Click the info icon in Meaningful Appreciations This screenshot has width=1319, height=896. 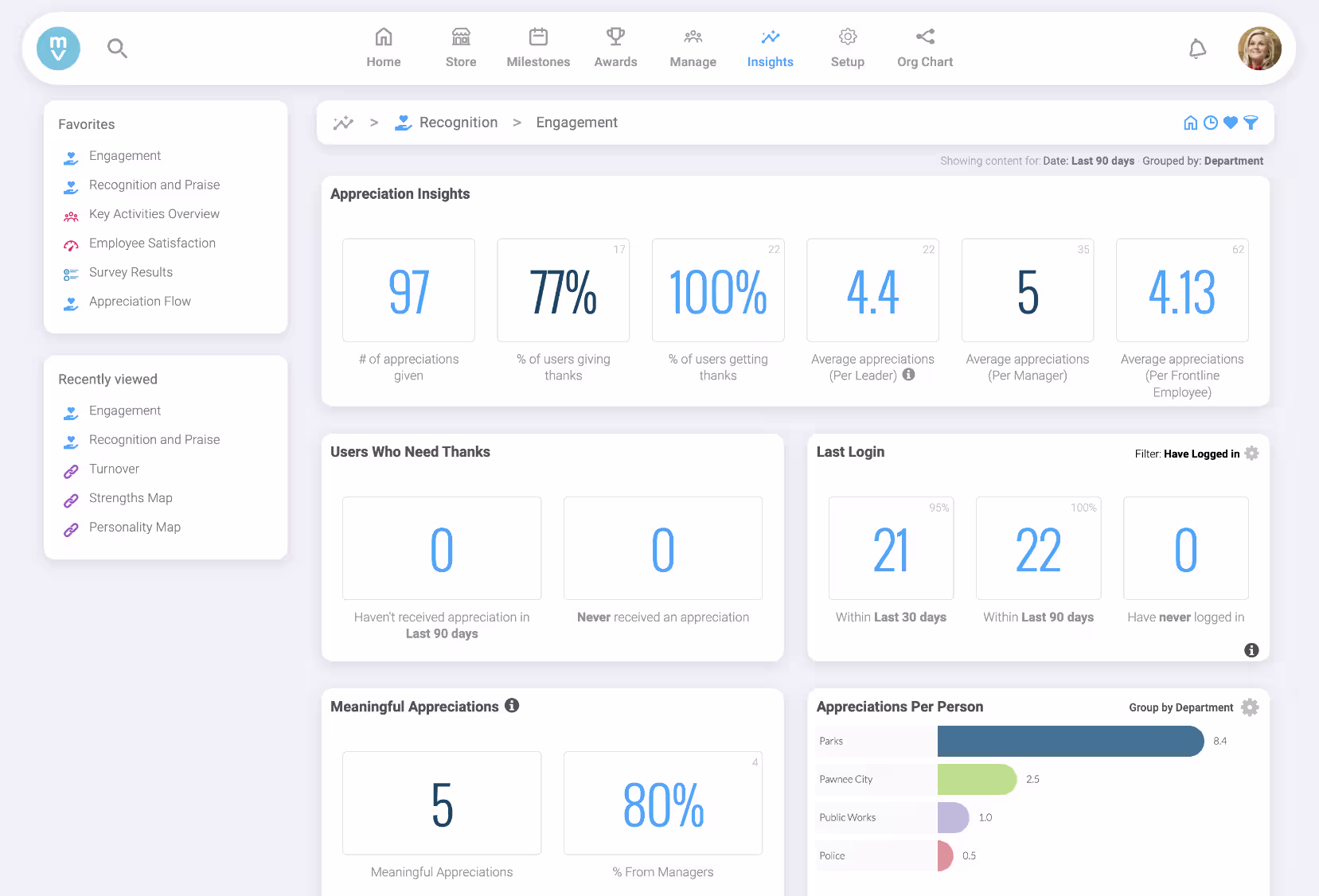tap(512, 705)
